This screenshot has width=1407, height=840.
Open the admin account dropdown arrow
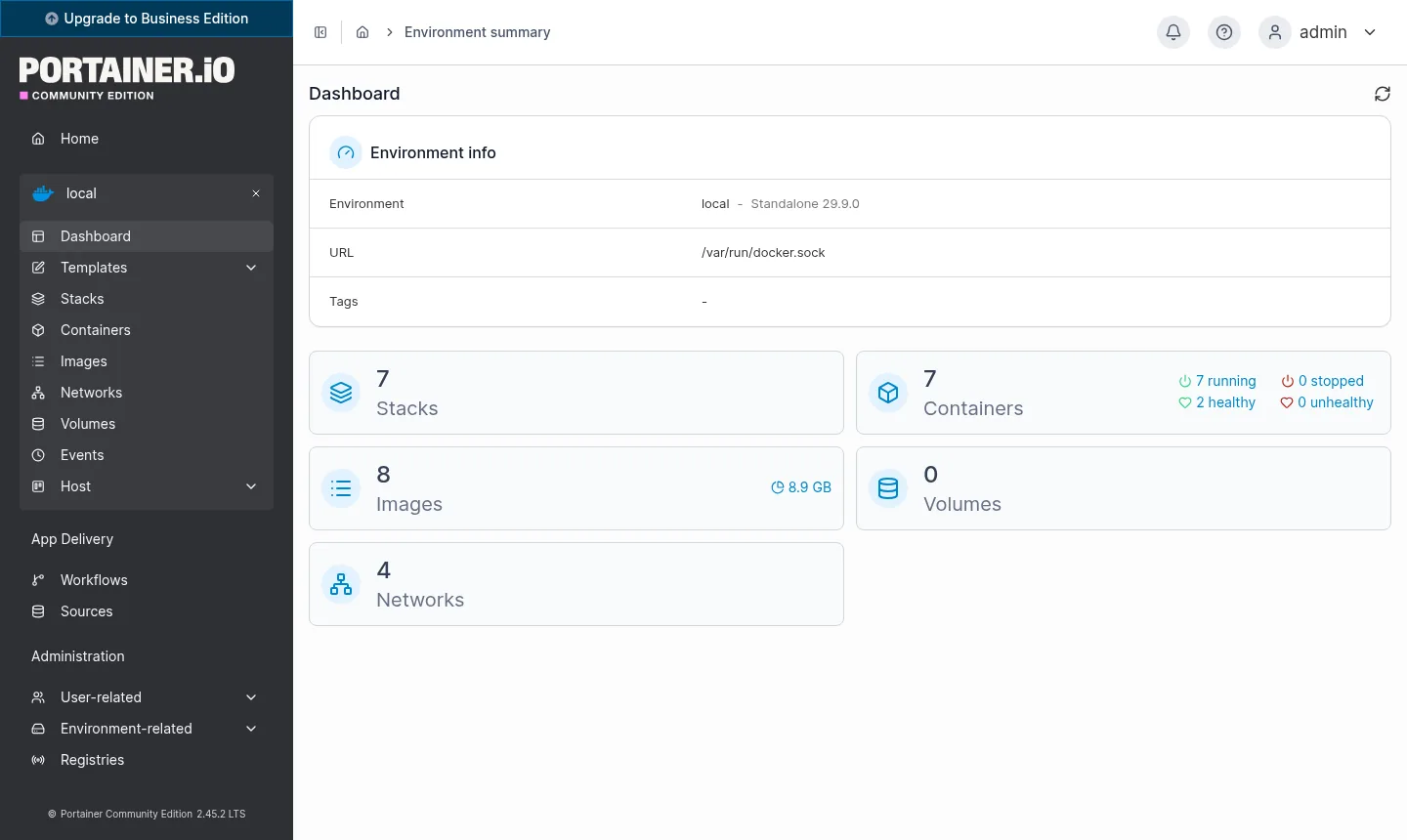[1370, 32]
